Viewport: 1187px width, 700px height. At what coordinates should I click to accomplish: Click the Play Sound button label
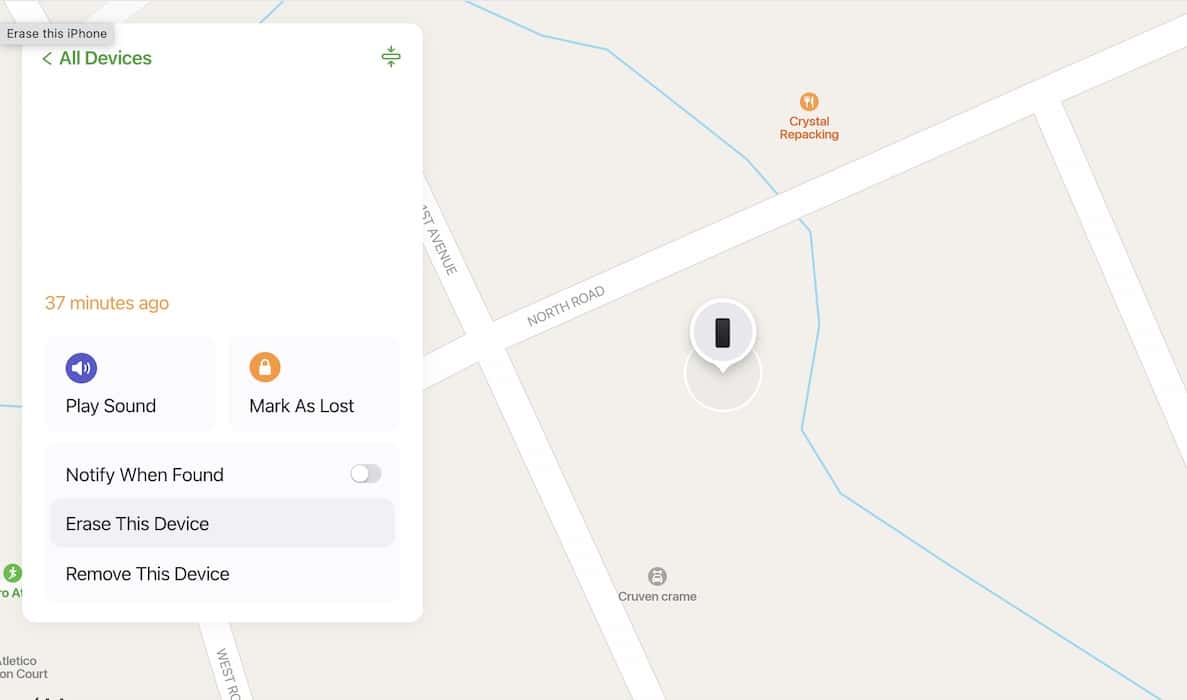[111, 406]
